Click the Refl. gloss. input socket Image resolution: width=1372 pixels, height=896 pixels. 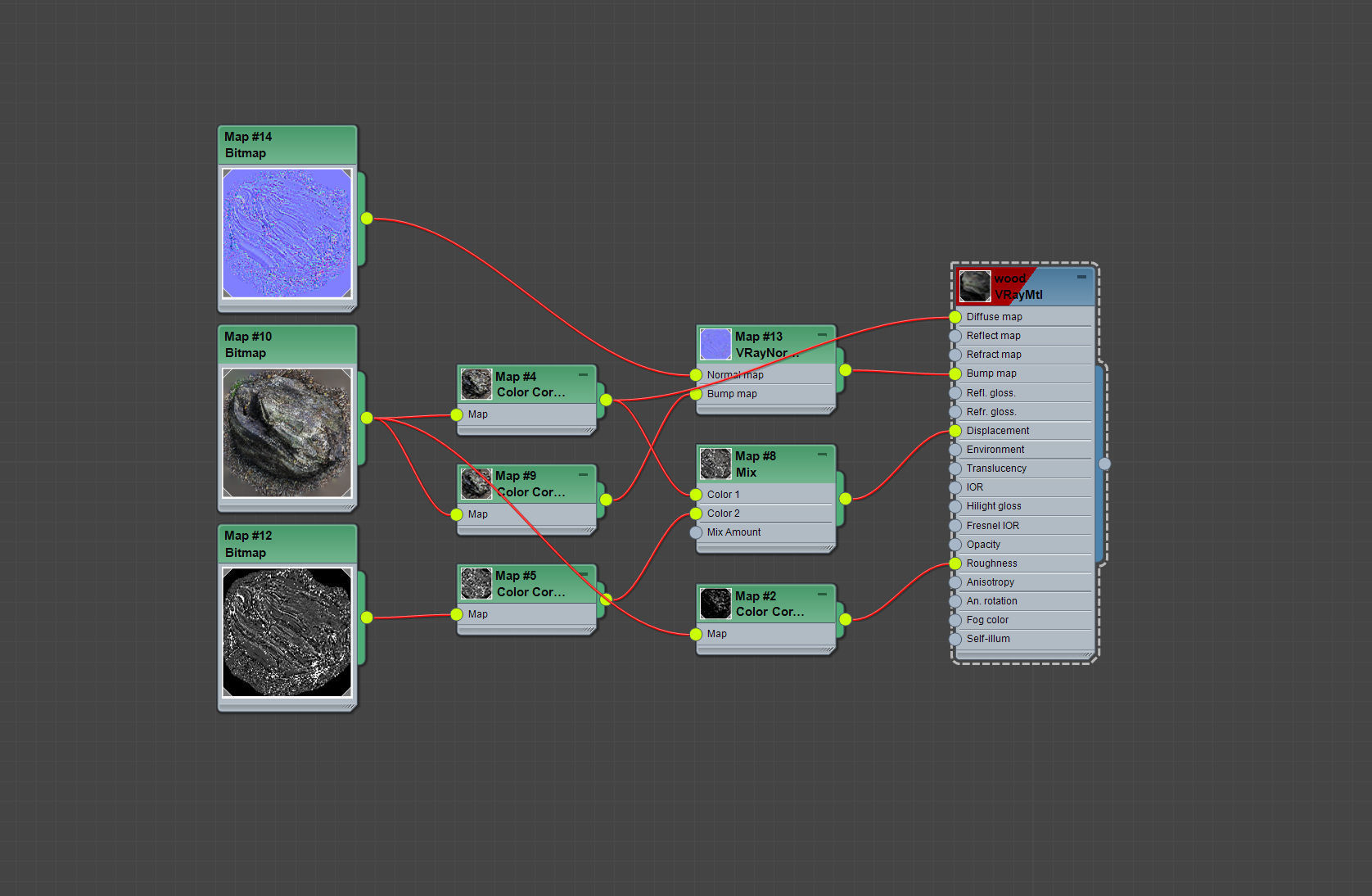tap(955, 393)
